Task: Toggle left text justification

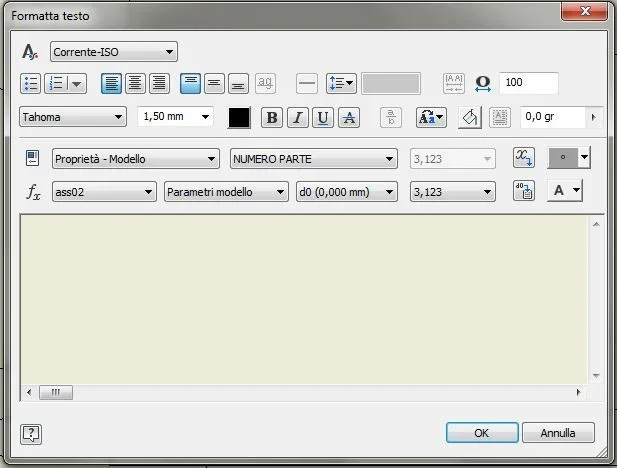Action: pos(111,83)
